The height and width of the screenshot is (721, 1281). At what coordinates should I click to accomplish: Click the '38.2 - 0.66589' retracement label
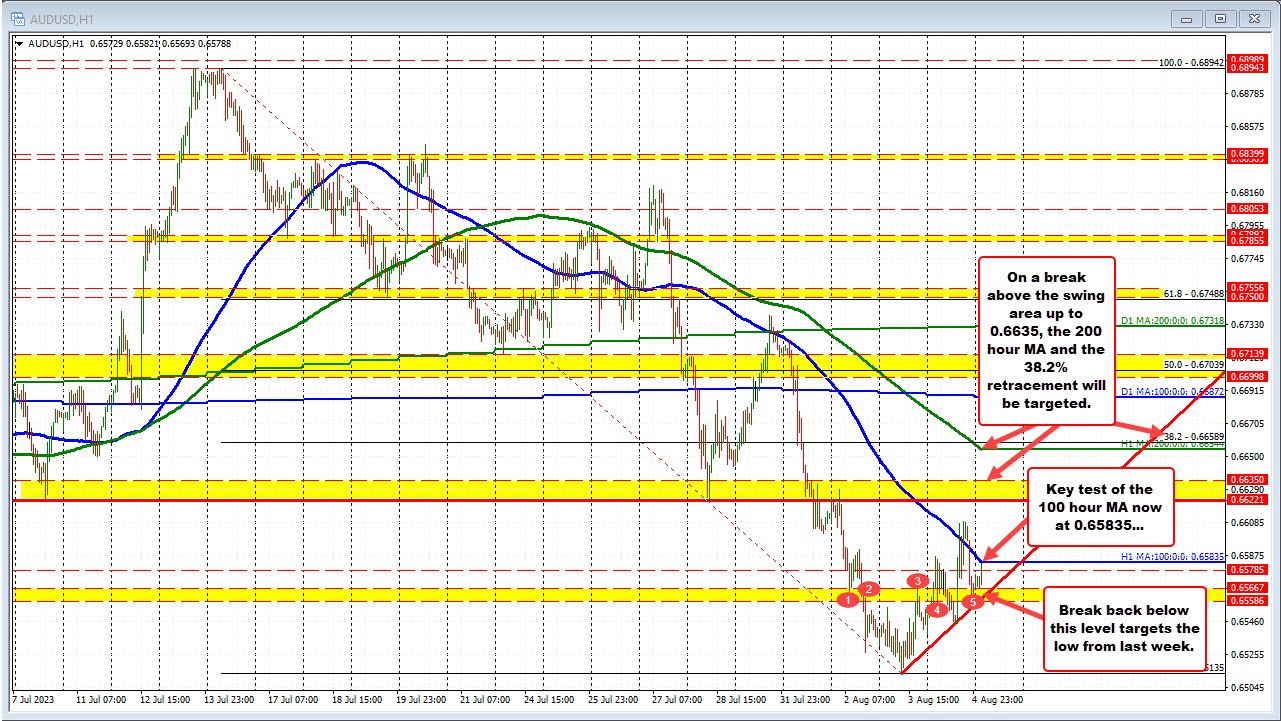click(x=1193, y=435)
